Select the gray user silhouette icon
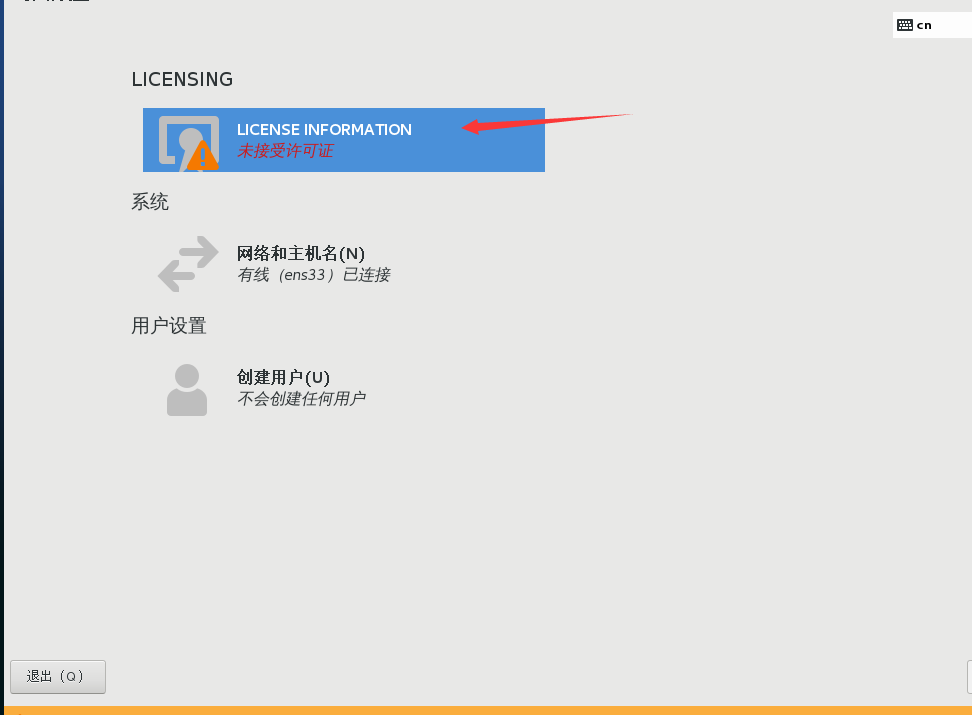The height and width of the screenshot is (715, 972). pos(187,389)
